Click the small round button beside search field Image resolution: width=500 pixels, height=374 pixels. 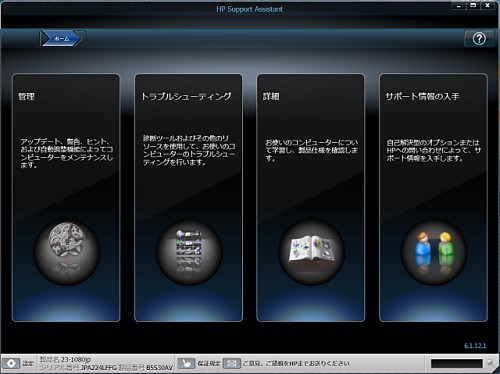(x=490, y=363)
